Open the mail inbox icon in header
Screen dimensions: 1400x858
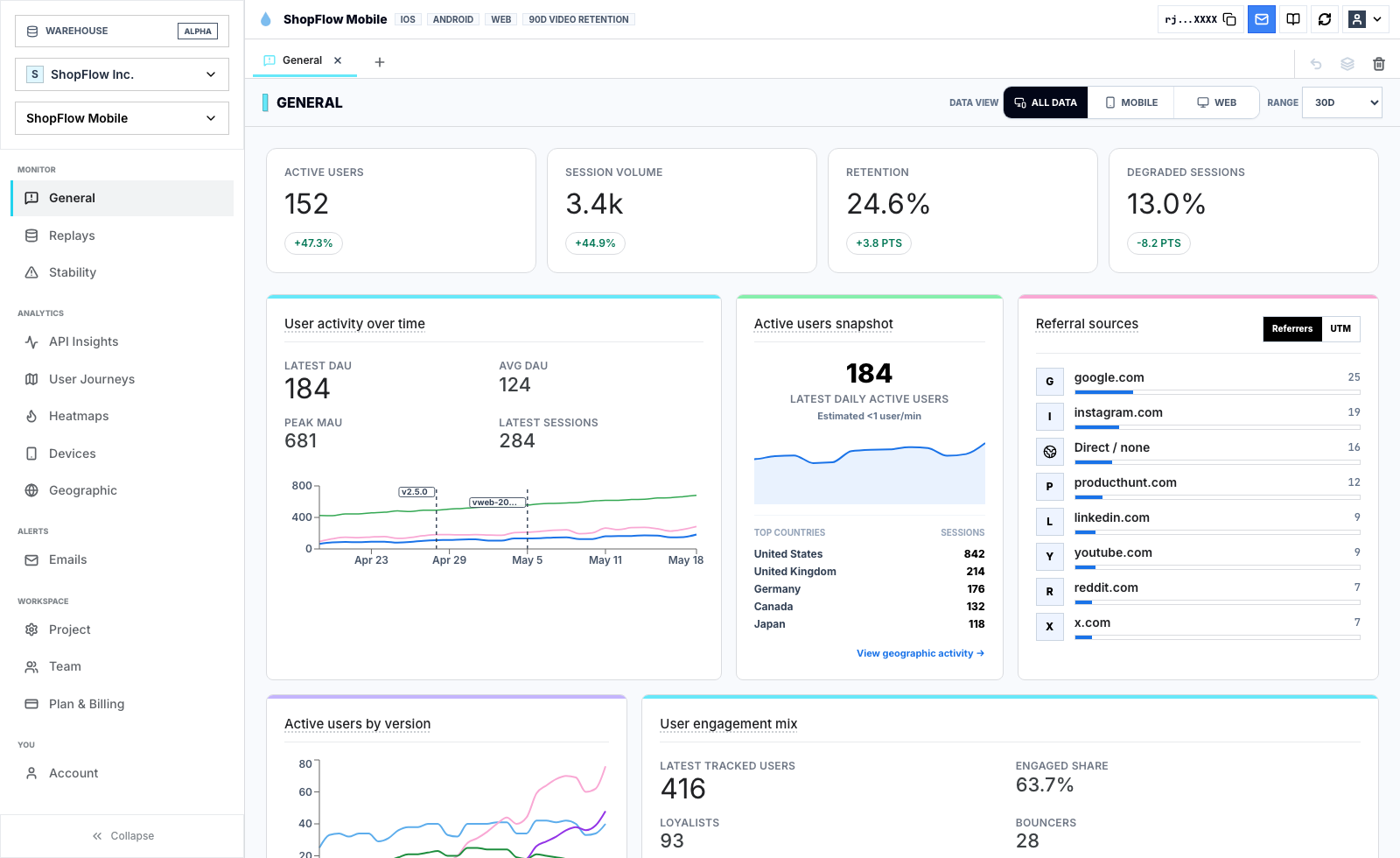tap(1262, 19)
